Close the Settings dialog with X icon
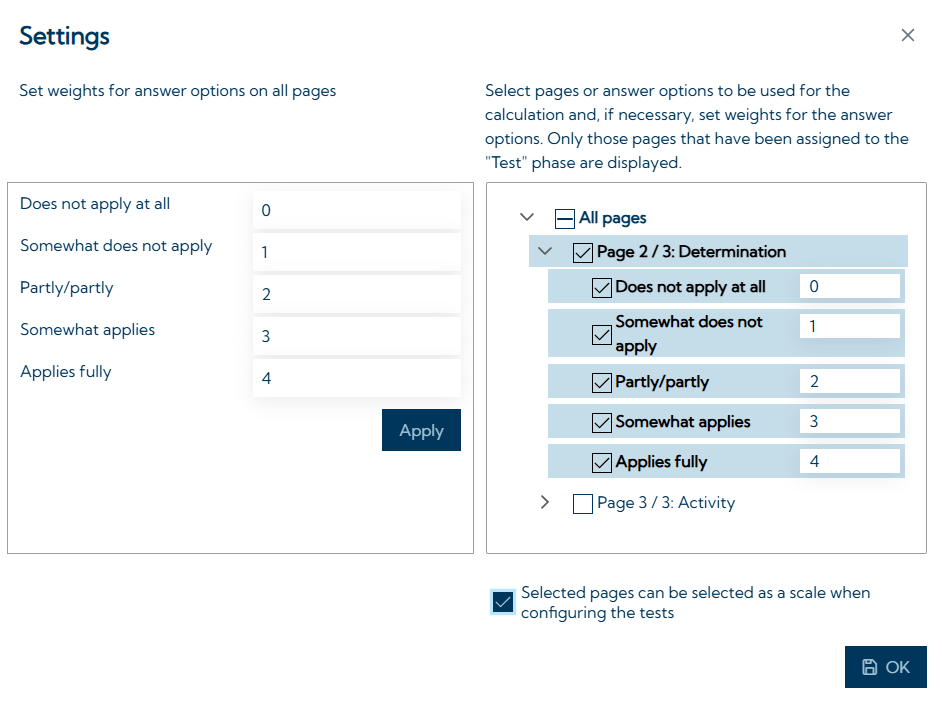The width and height of the screenshot is (942, 710). pos(907,35)
